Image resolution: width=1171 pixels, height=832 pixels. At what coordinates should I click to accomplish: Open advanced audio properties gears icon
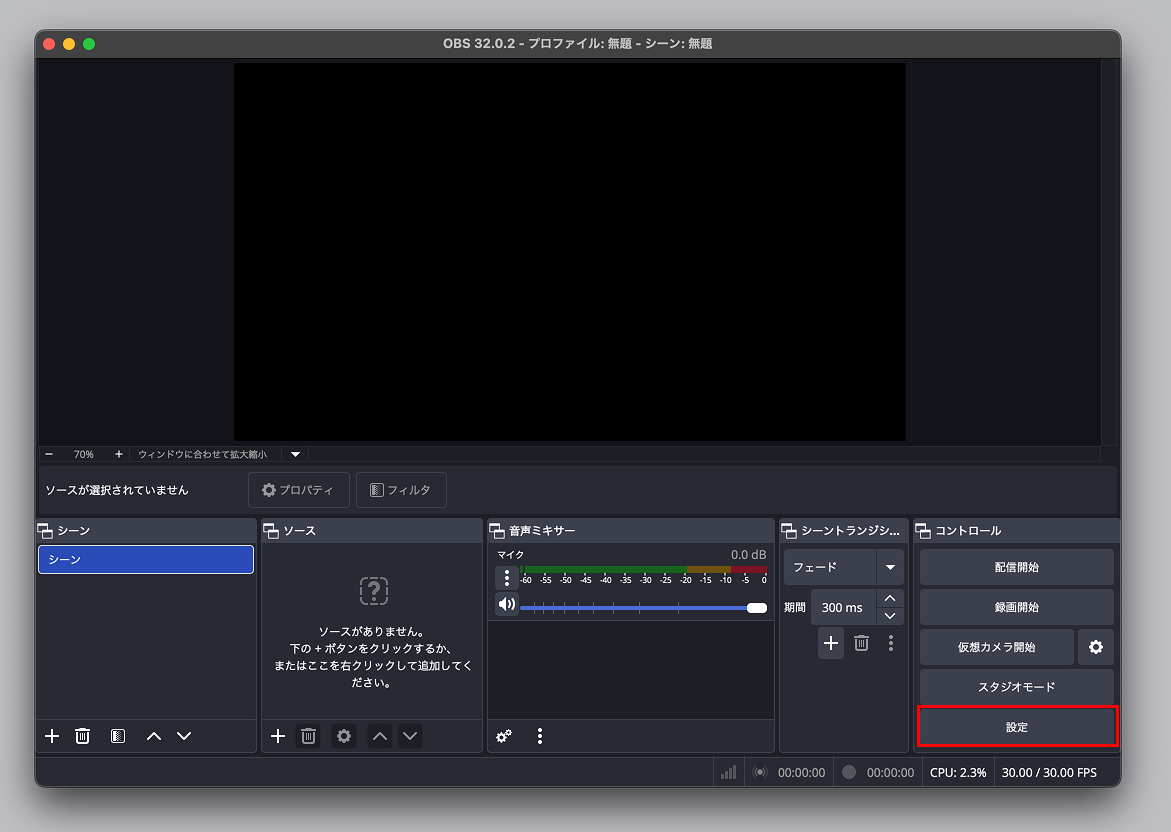504,736
